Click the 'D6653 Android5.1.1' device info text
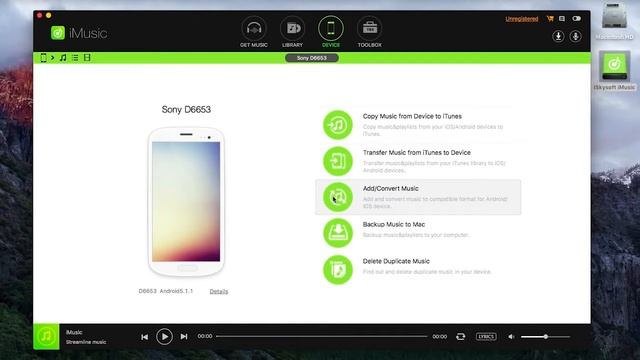Viewport: 640px width, 360px height. 166,291
